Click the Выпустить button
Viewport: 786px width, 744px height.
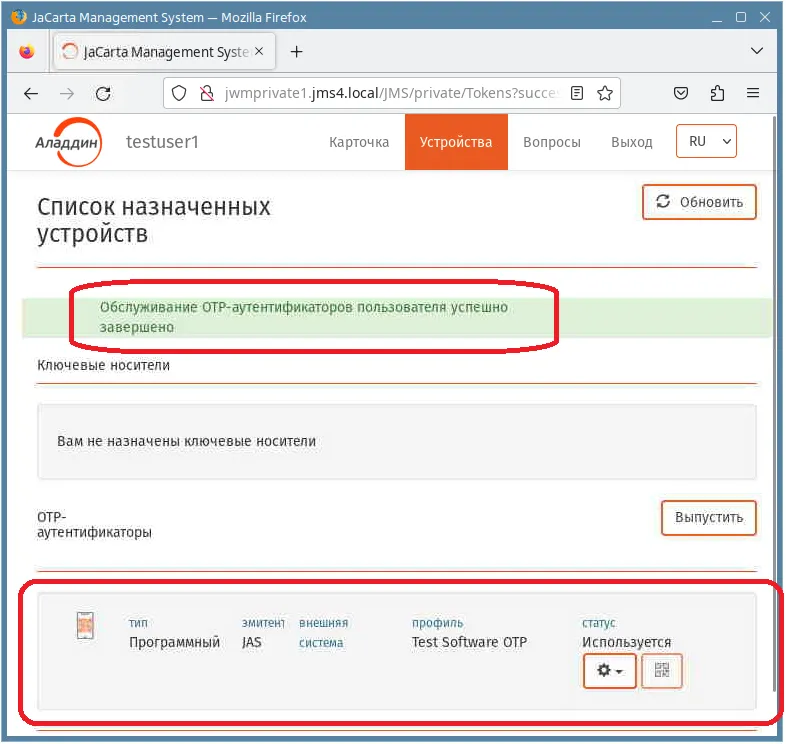(709, 518)
